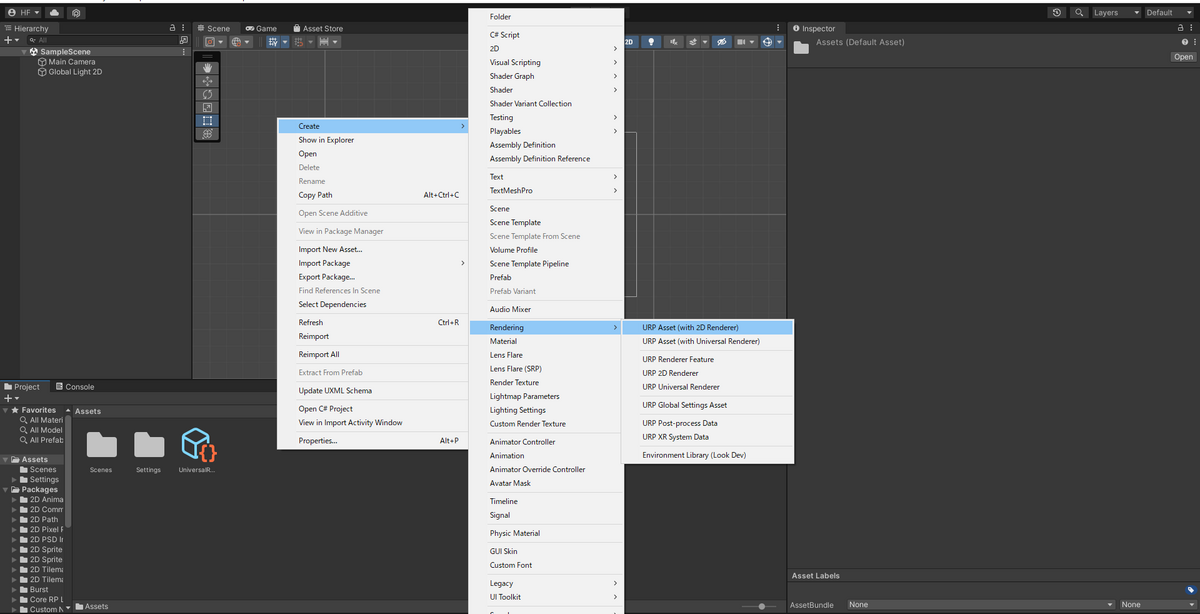Open the Layers dropdown
This screenshot has height=614, width=1200.
[x=1117, y=12]
